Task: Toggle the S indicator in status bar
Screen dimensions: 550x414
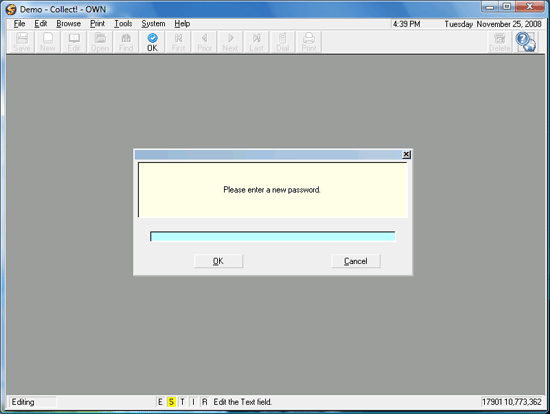Action: 171,402
